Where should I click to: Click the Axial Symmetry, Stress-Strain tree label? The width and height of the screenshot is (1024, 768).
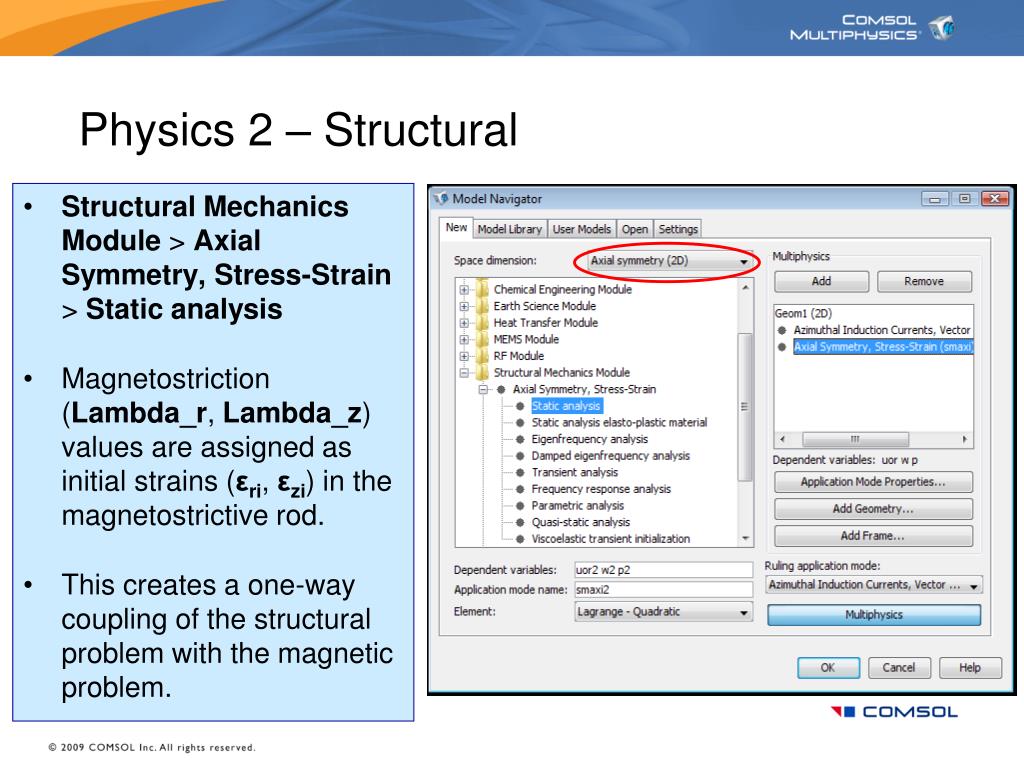584,389
